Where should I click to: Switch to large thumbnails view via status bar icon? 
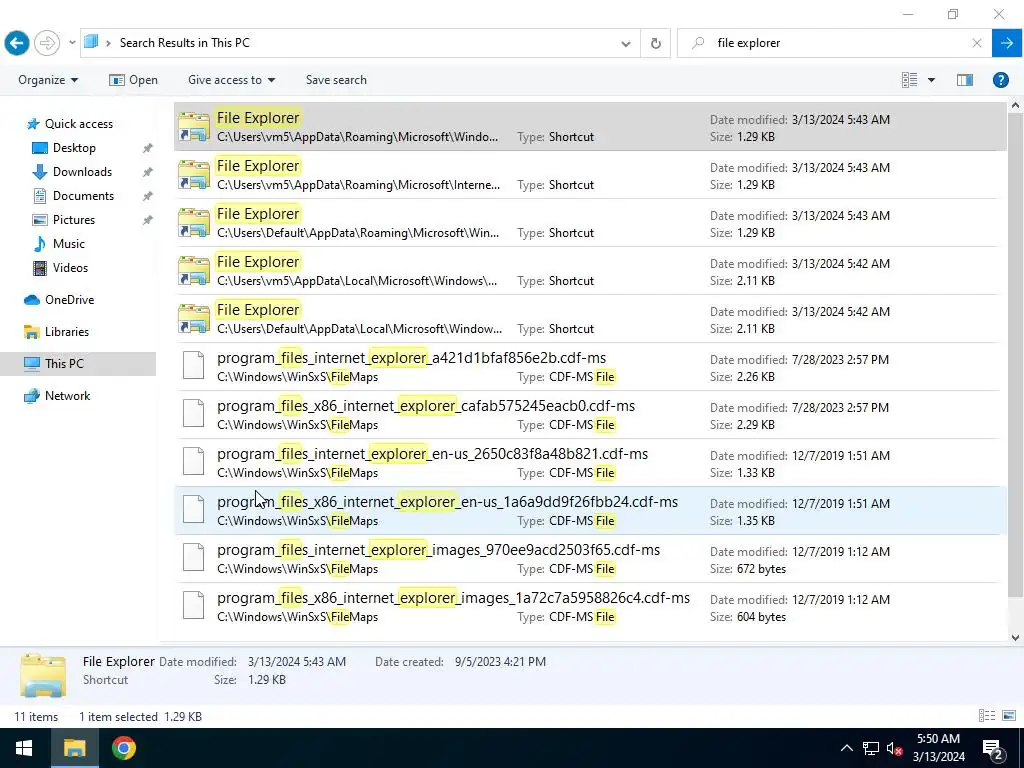point(1009,716)
